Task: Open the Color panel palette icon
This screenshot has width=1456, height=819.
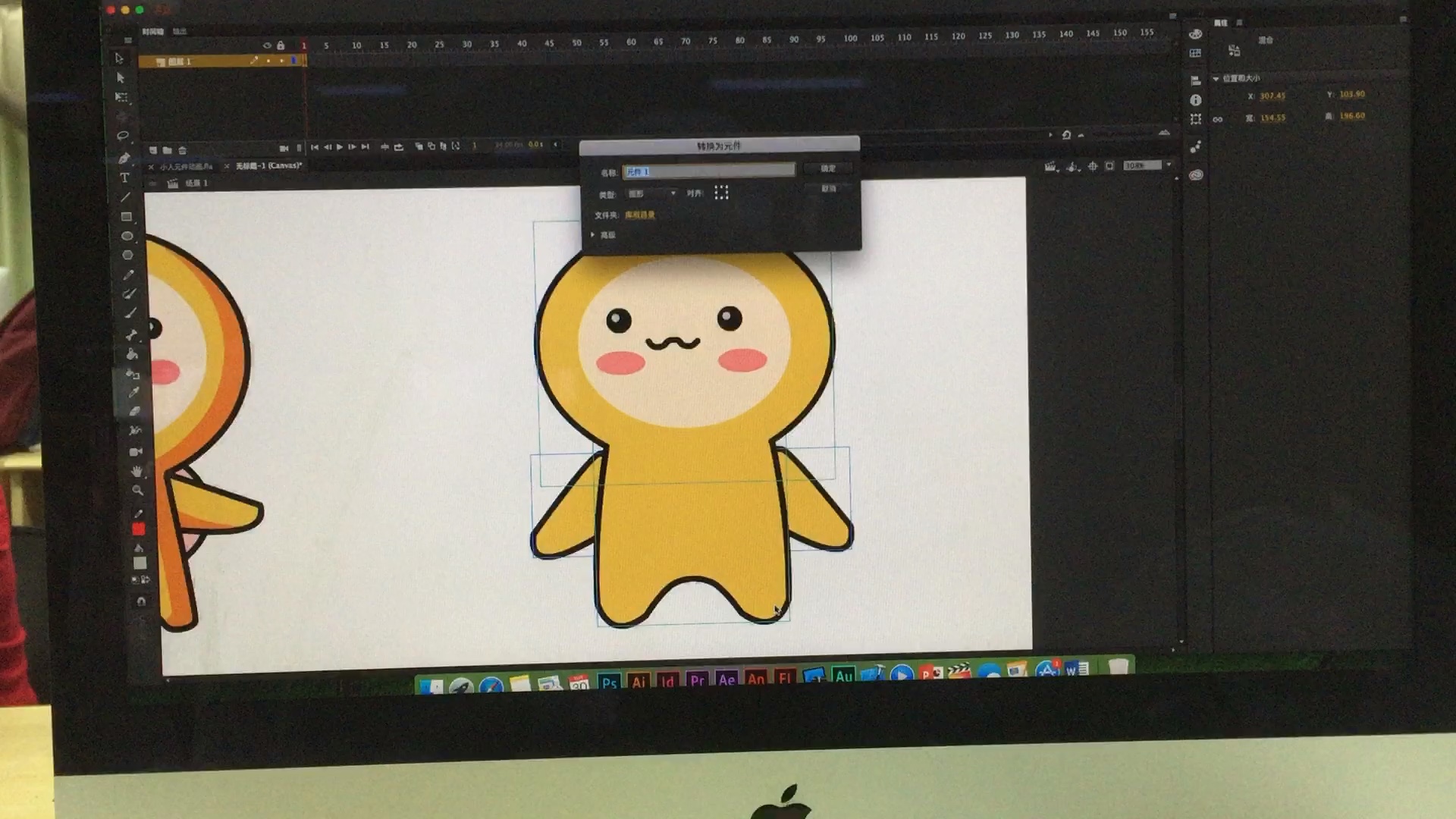Action: (1196, 33)
